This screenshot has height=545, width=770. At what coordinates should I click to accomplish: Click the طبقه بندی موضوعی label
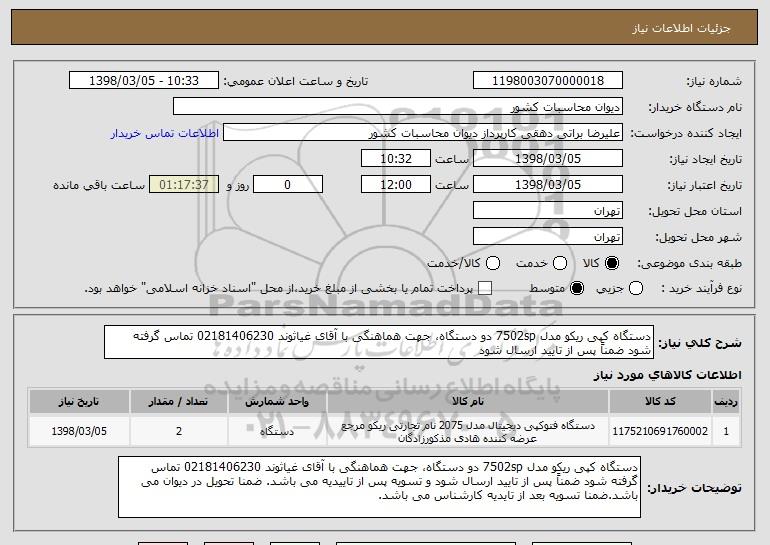(689, 264)
